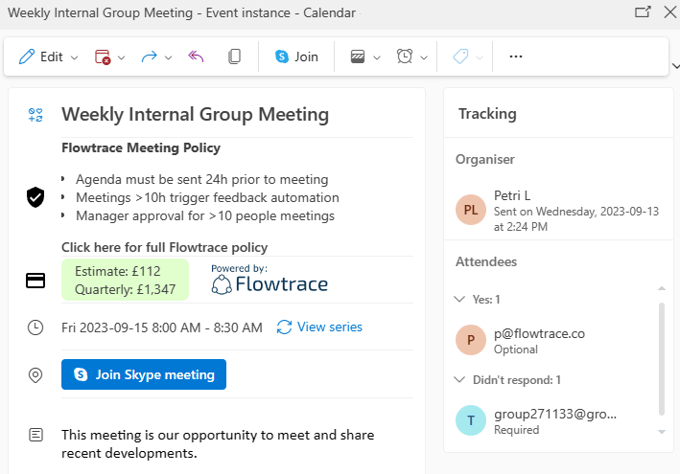Click the Tracking panel heading
Viewport: 680px width, 474px height.
487,114
